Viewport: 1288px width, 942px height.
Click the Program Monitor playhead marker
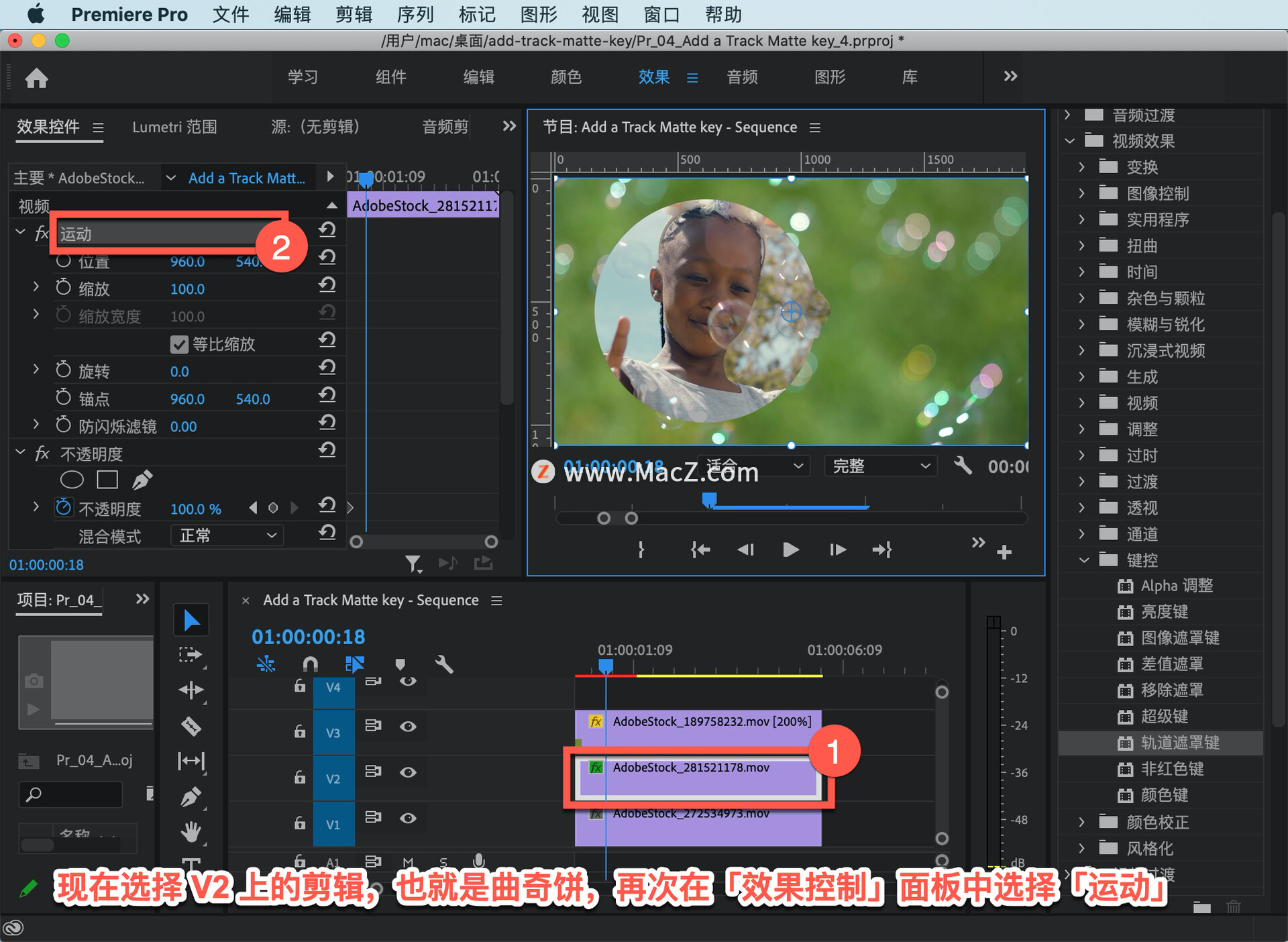pos(709,500)
